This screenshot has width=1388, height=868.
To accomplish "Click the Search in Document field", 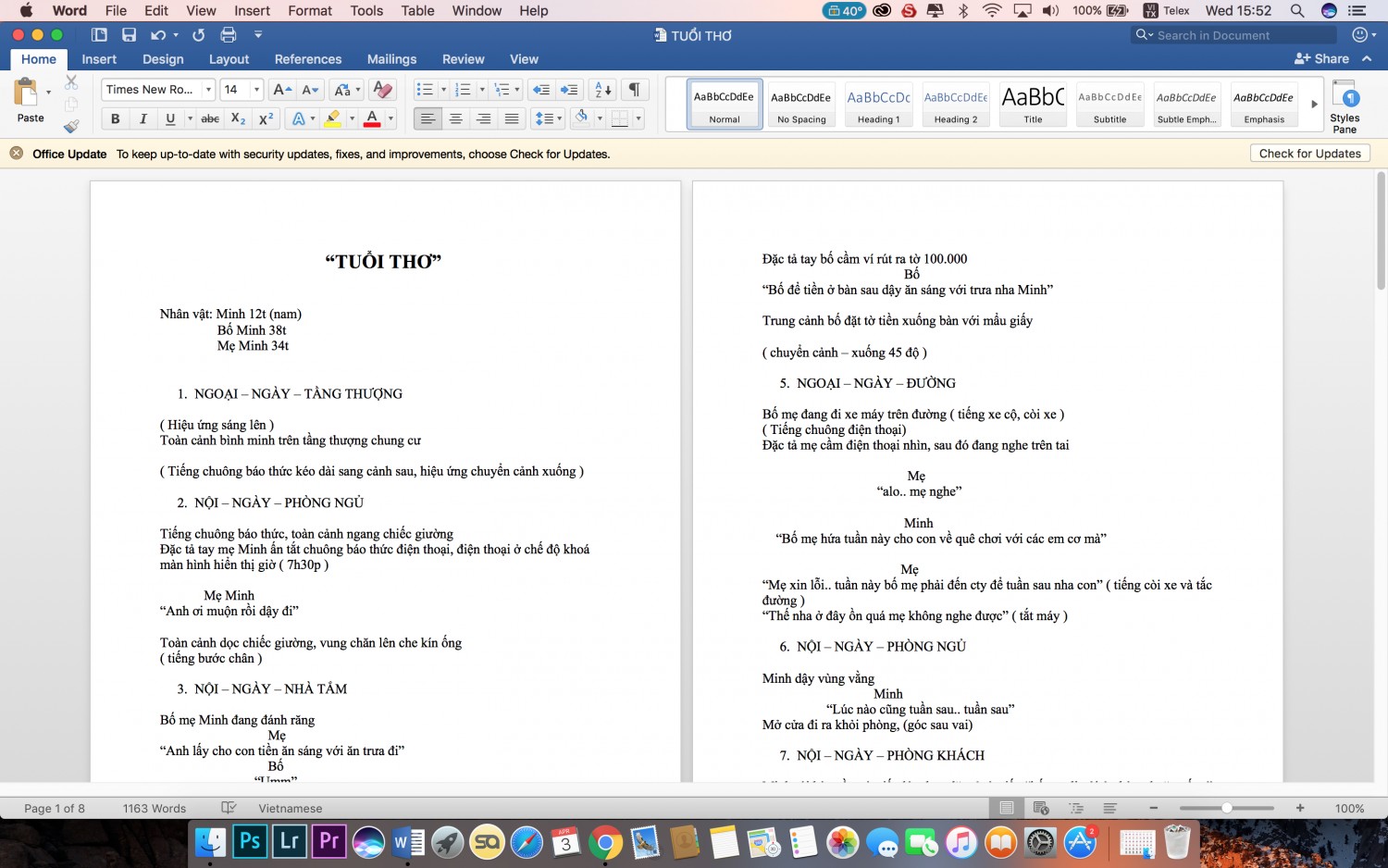I will [x=1234, y=35].
